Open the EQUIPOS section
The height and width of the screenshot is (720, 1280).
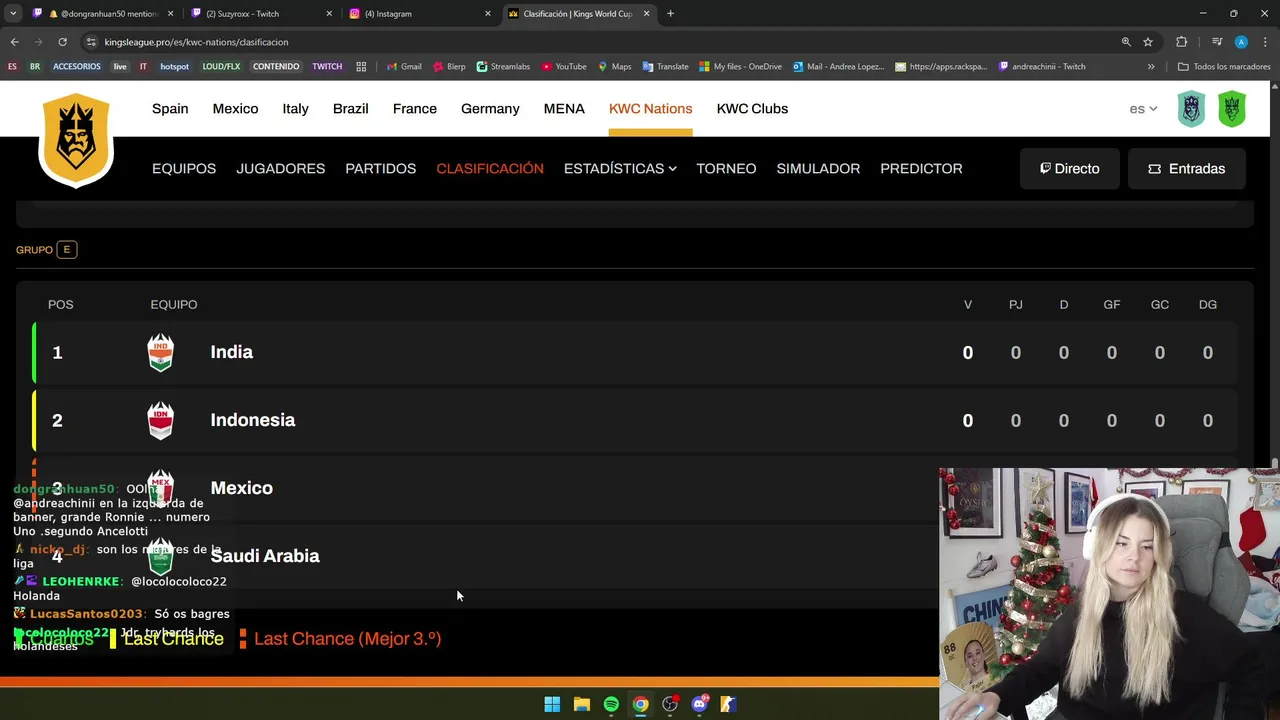tap(184, 168)
